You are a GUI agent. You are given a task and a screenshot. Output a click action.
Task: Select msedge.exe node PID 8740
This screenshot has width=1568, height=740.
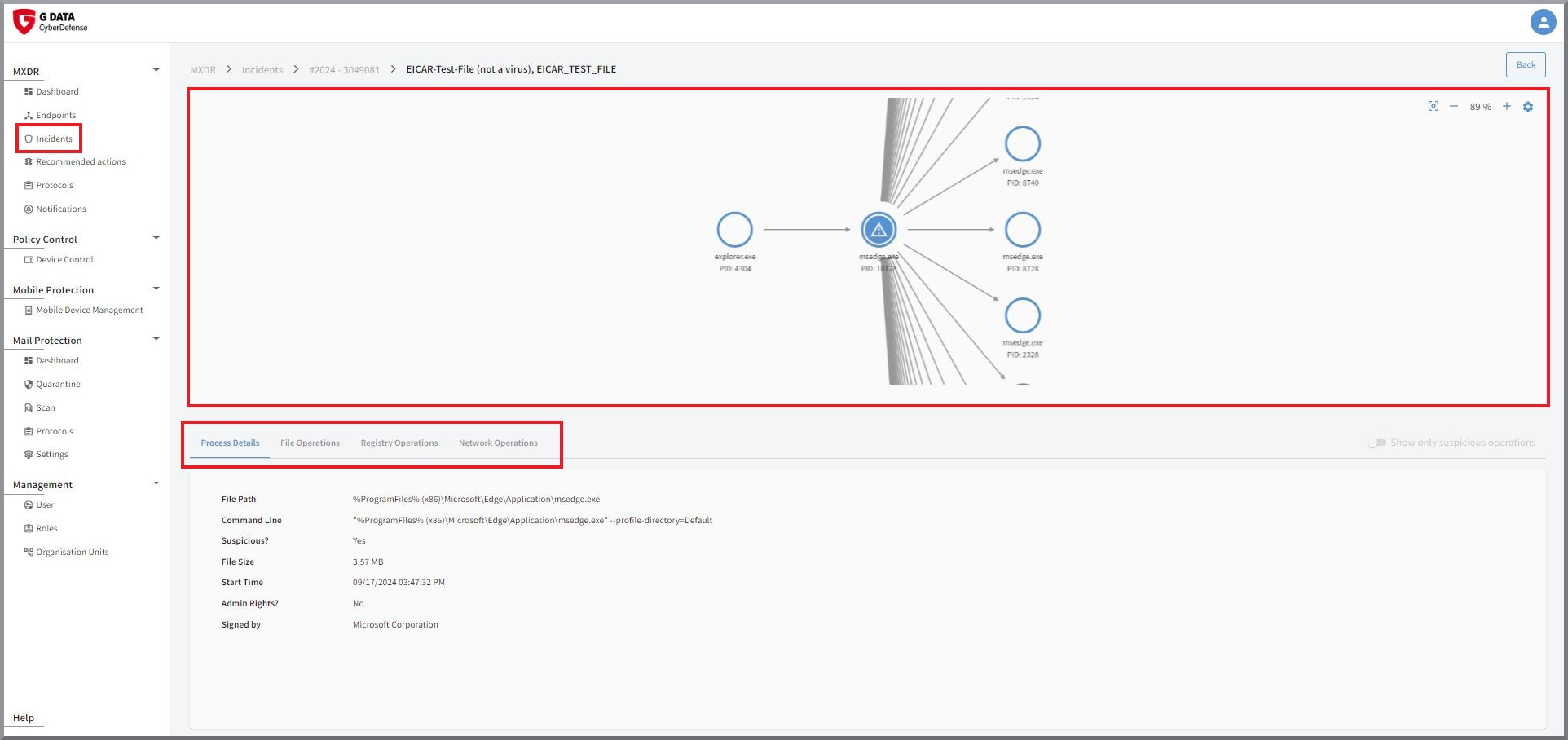[x=1023, y=144]
